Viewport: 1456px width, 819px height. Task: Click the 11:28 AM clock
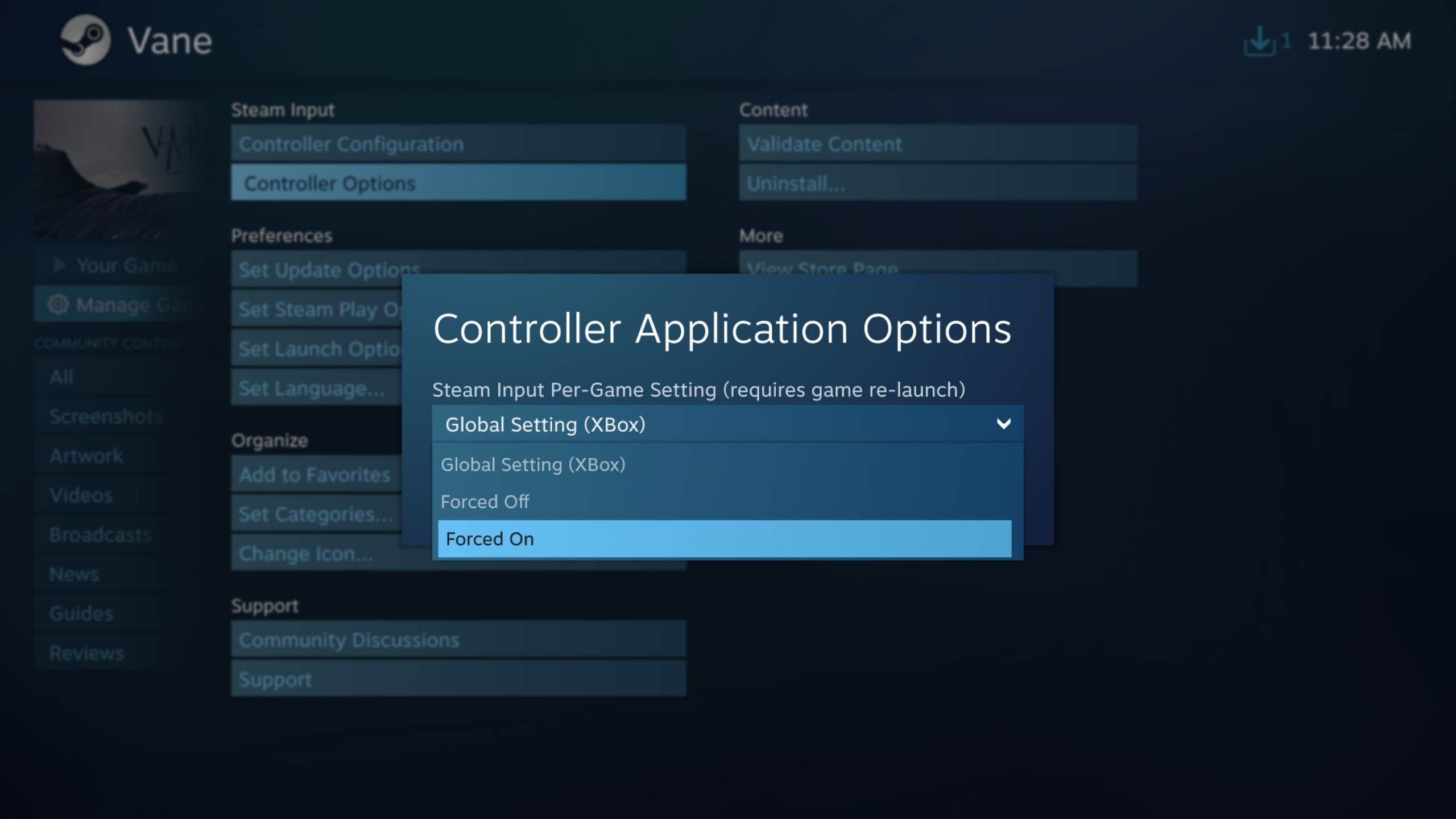coord(1359,41)
